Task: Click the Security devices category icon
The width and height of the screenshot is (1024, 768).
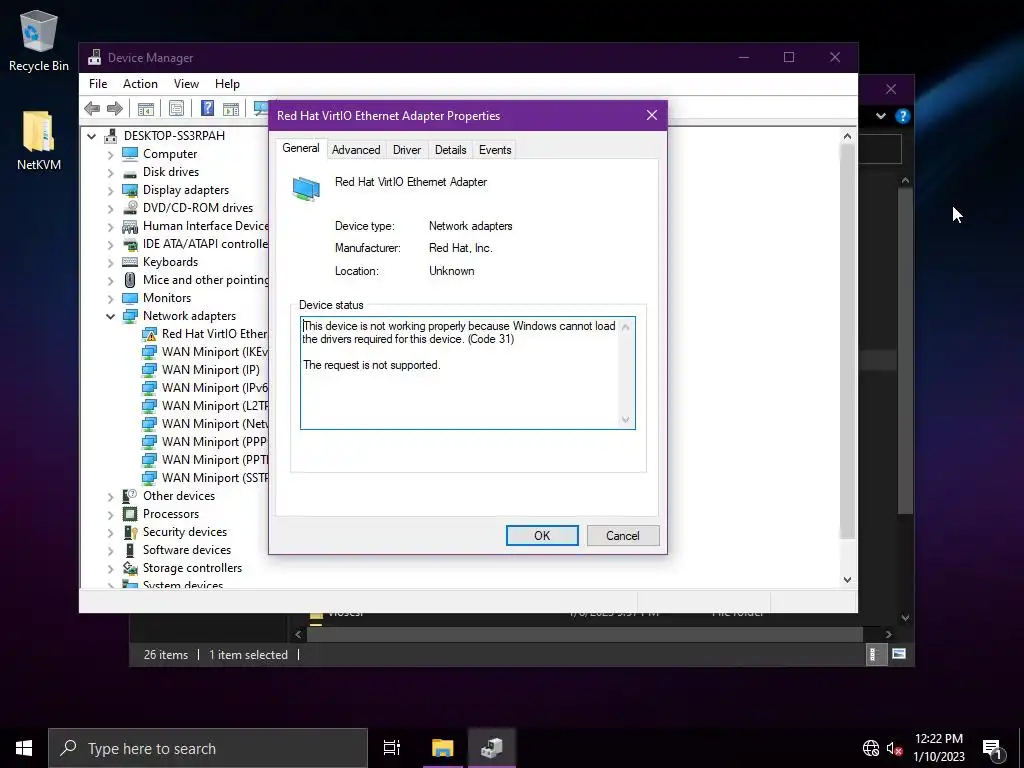Action: tap(131, 532)
